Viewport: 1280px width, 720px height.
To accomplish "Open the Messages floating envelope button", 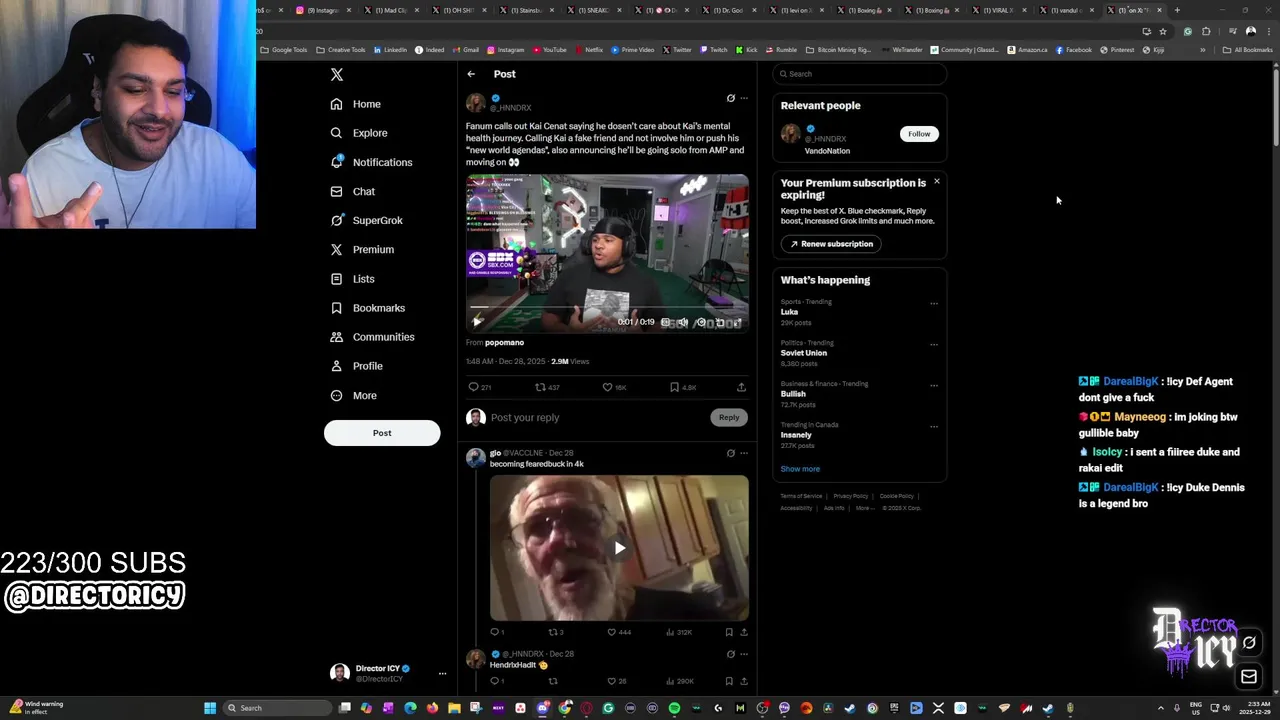I will (x=1249, y=677).
